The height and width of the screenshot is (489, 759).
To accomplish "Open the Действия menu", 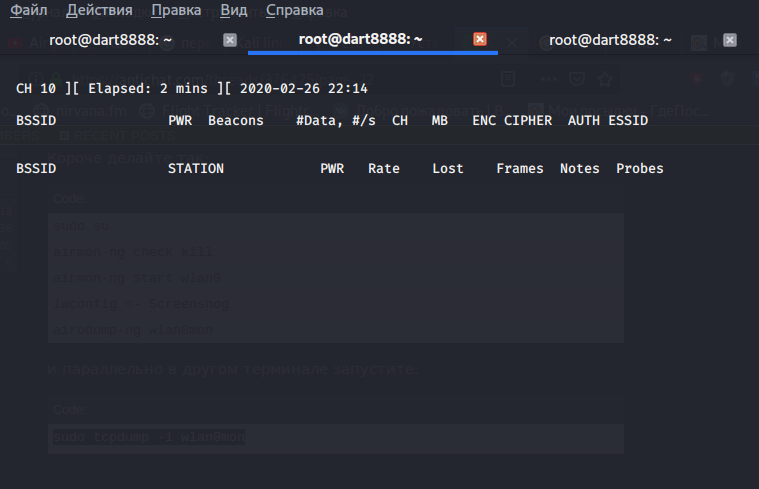I will coord(99,11).
